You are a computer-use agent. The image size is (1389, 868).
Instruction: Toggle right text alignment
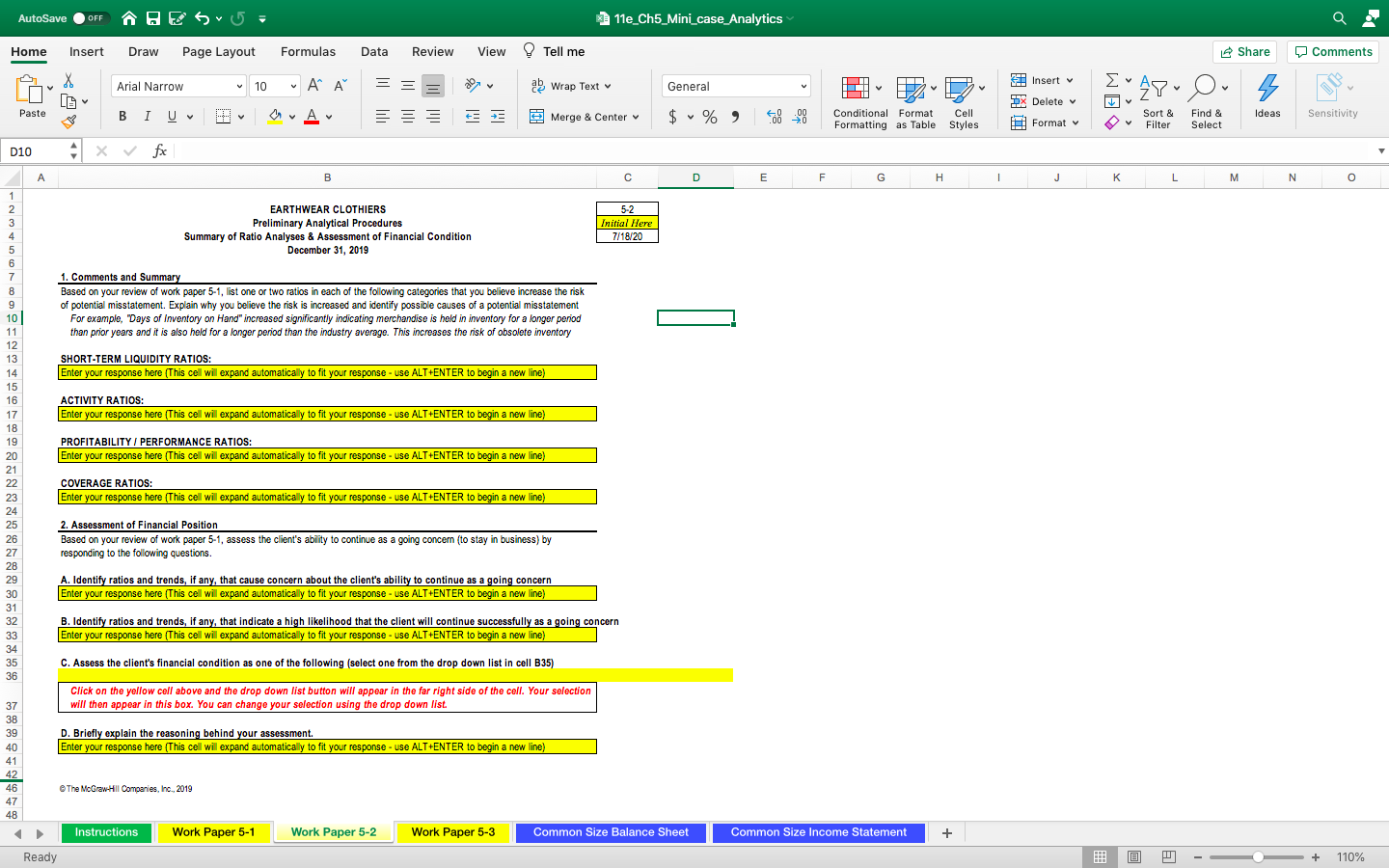click(x=433, y=117)
